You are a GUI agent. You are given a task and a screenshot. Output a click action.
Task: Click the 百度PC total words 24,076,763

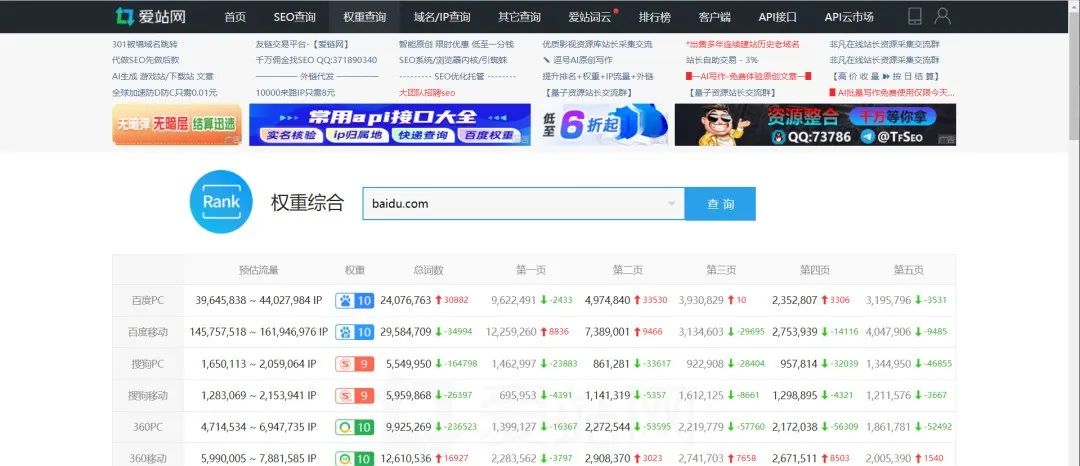405,301
